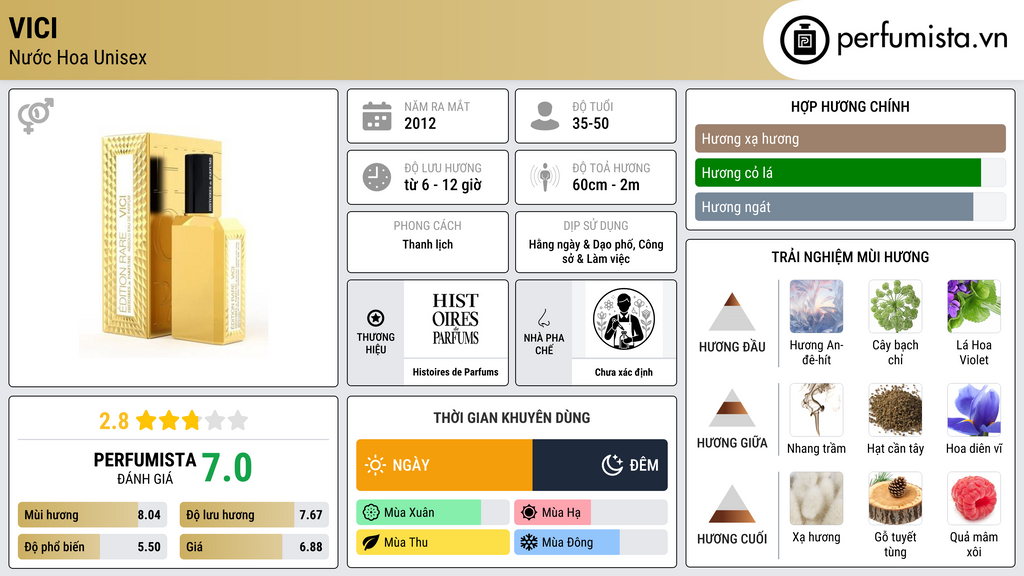
Task: Open the Xạ hương note image
Action: click(816, 498)
